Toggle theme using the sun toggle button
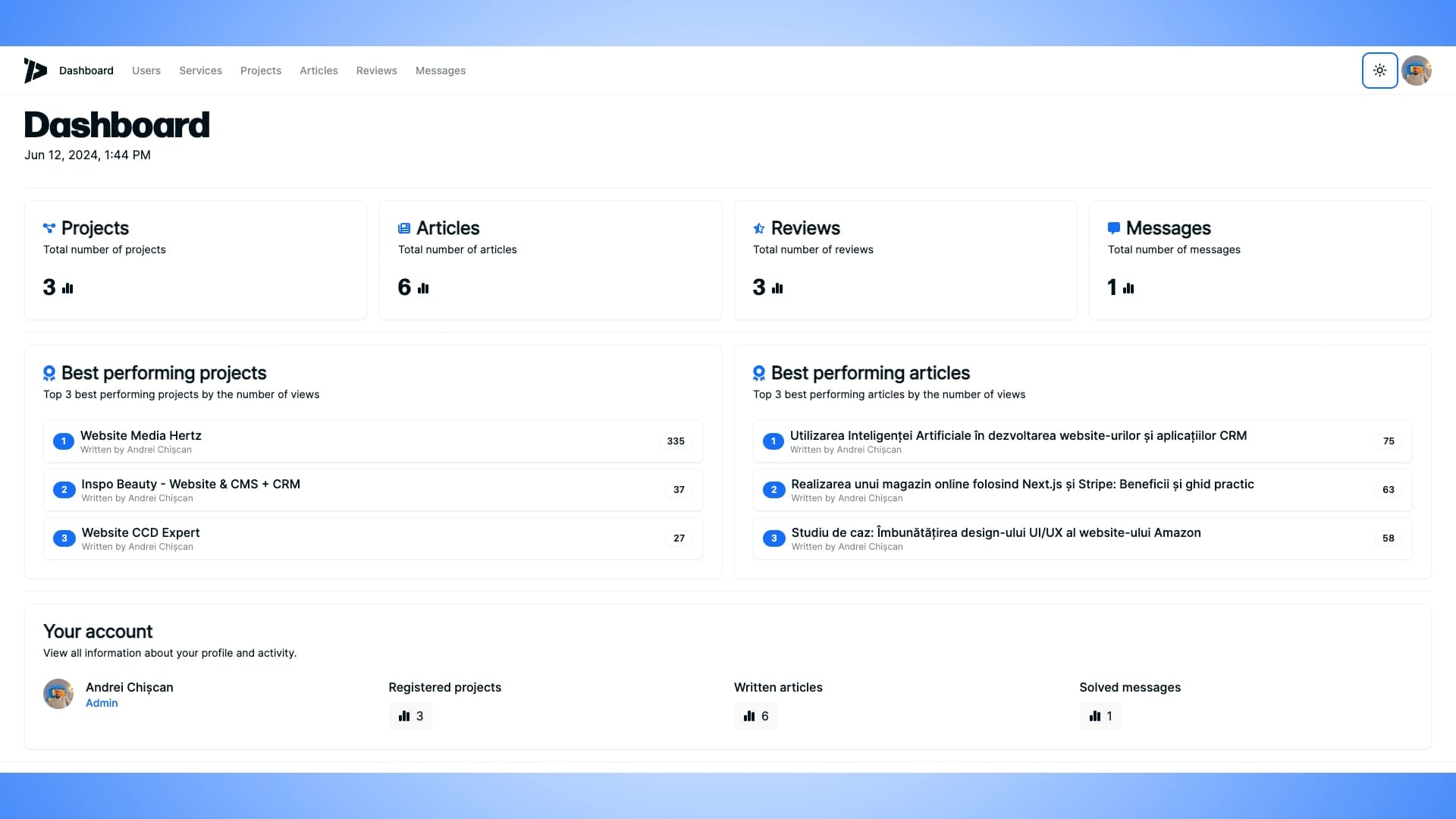 click(1378, 70)
